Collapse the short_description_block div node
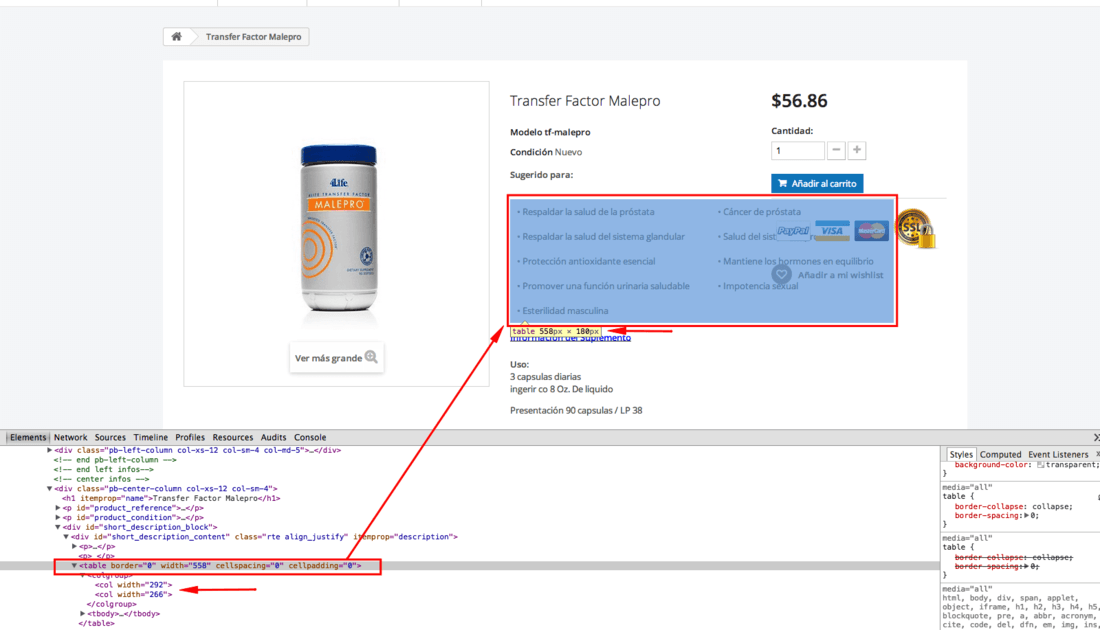Viewport: 1100px width, 630px height. pyautogui.click(x=58, y=528)
